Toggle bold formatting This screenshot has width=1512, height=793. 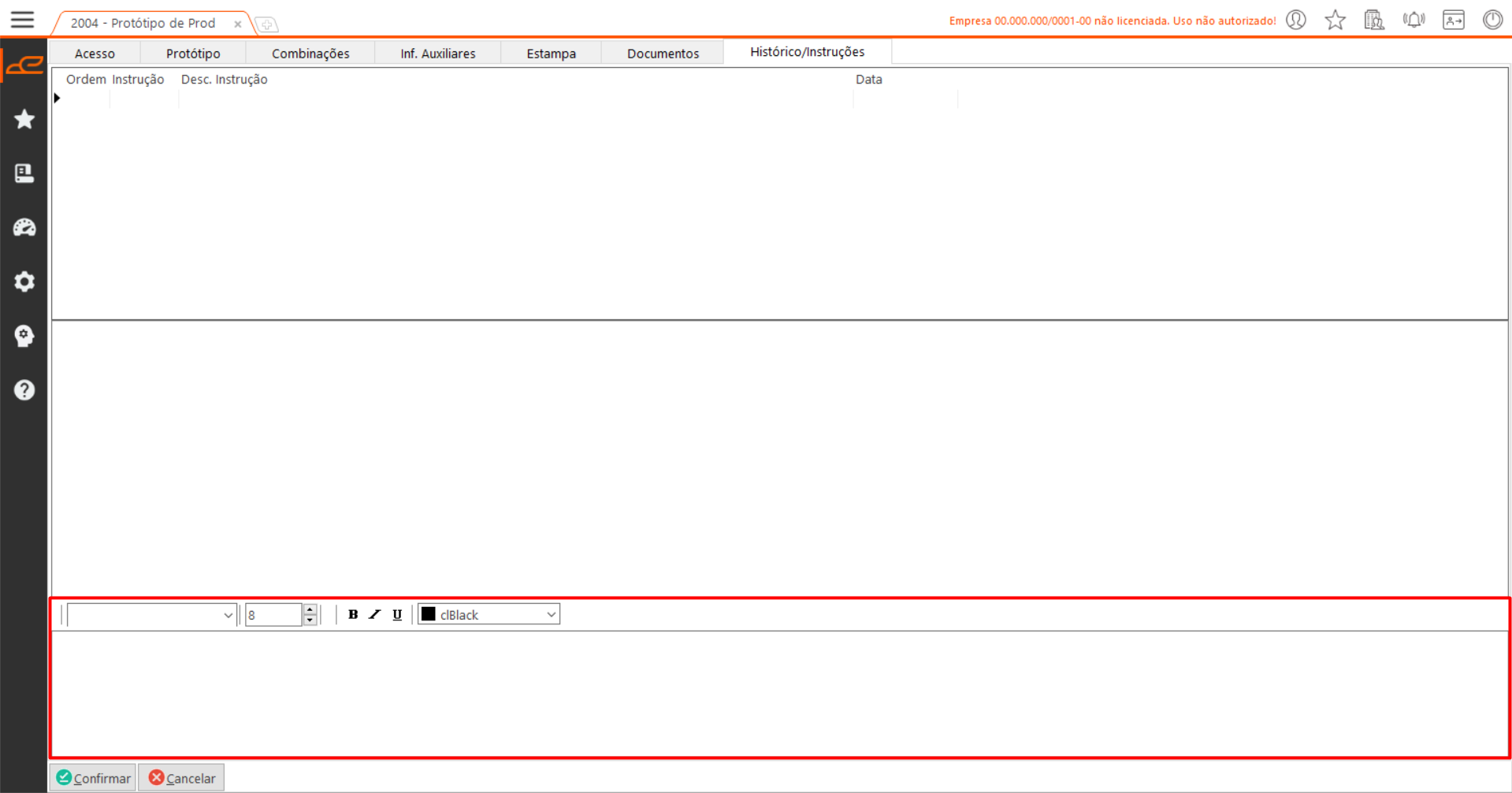(353, 615)
